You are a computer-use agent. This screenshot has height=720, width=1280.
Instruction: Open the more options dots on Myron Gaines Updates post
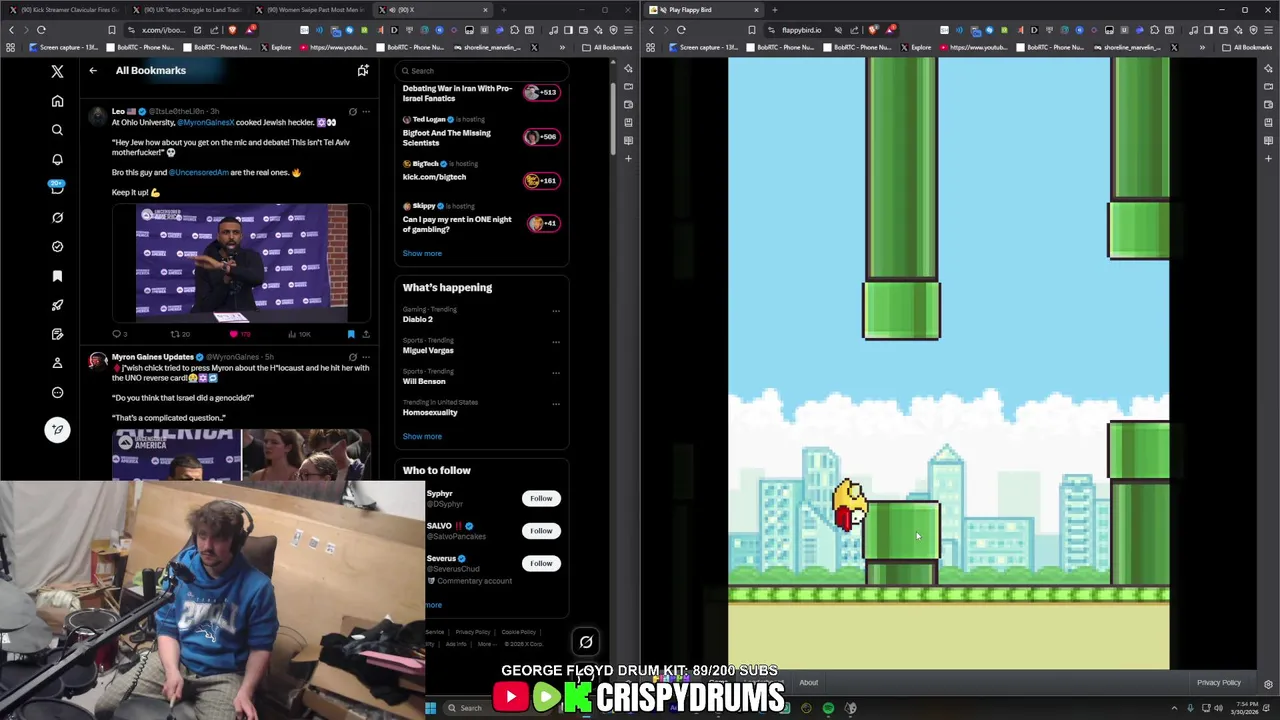[366, 357]
